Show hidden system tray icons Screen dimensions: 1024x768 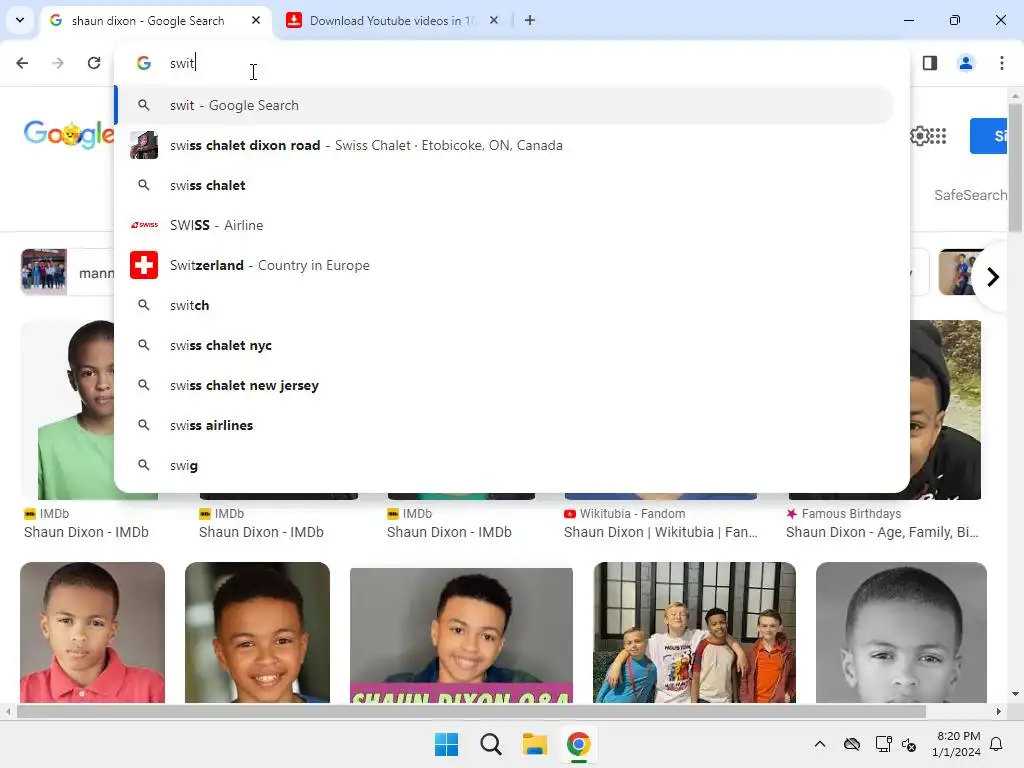point(820,744)
